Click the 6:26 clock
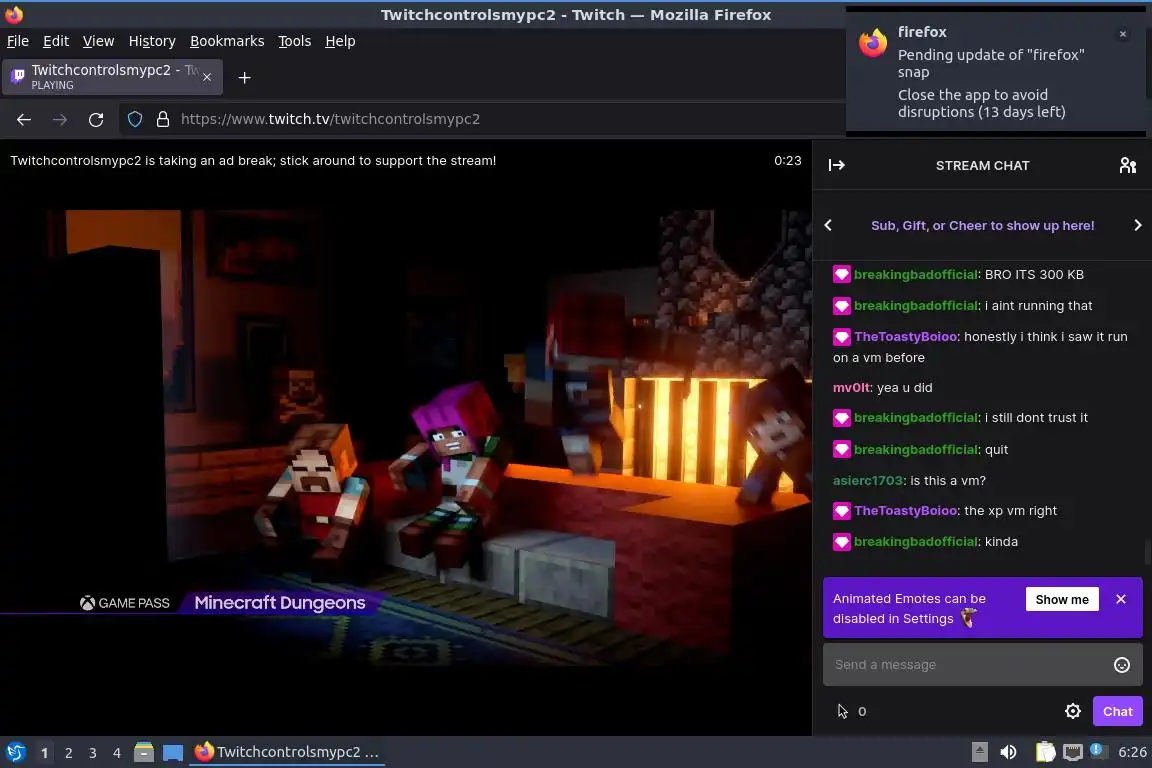 pos(1132,752)
